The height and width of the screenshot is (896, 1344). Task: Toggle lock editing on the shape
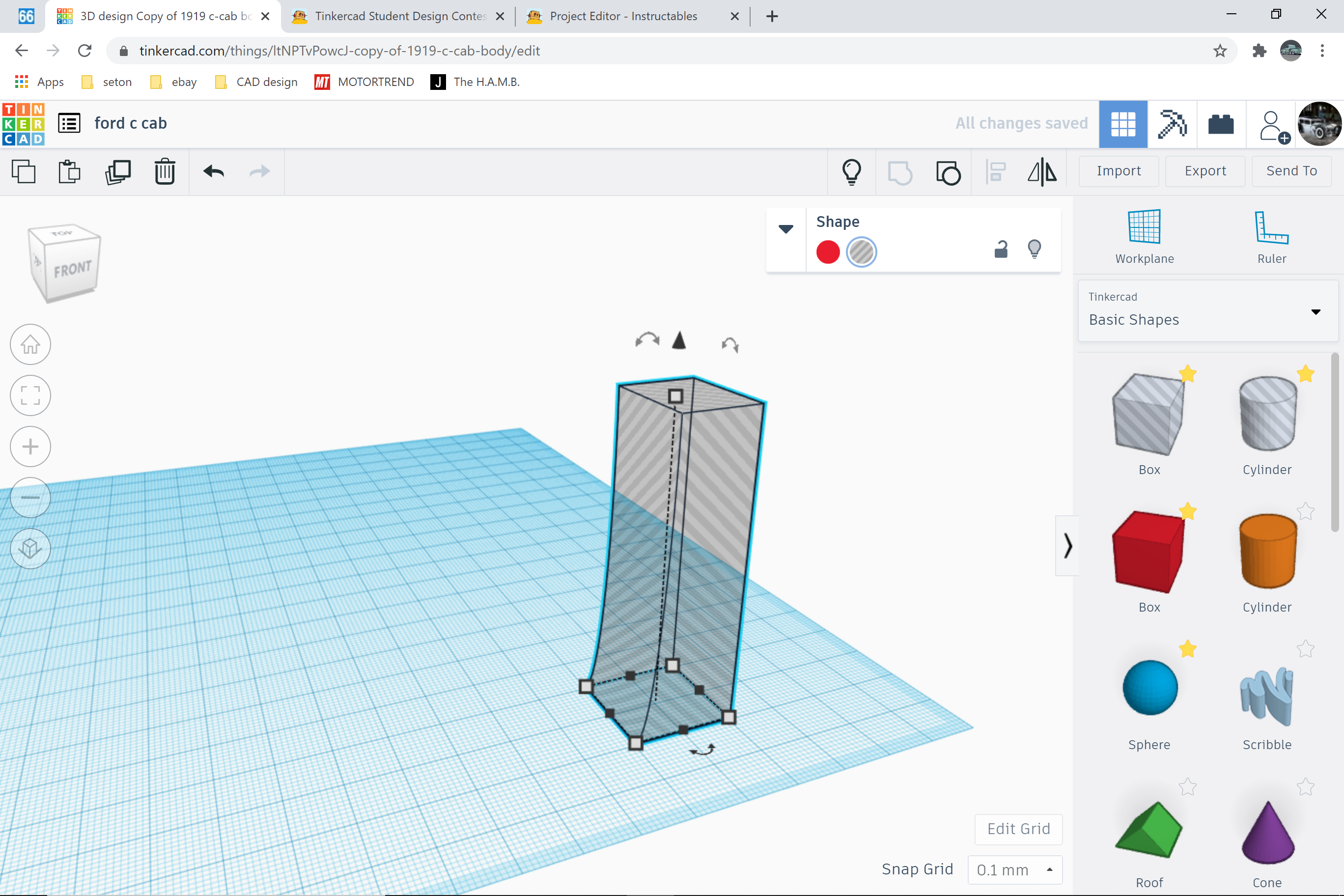click(1001, 250)
